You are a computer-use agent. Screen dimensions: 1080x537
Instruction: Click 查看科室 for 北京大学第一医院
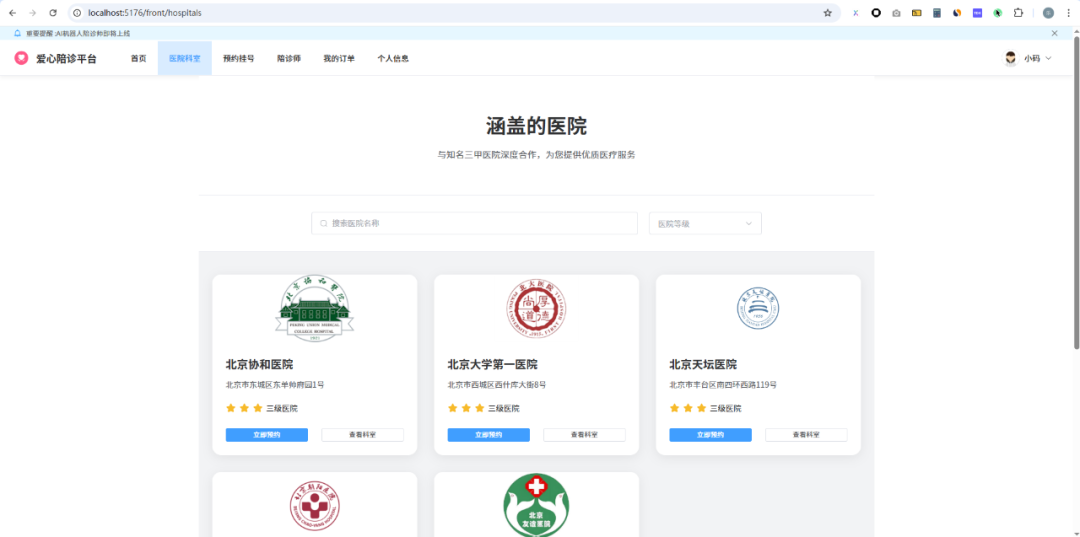tap(584, 435)
